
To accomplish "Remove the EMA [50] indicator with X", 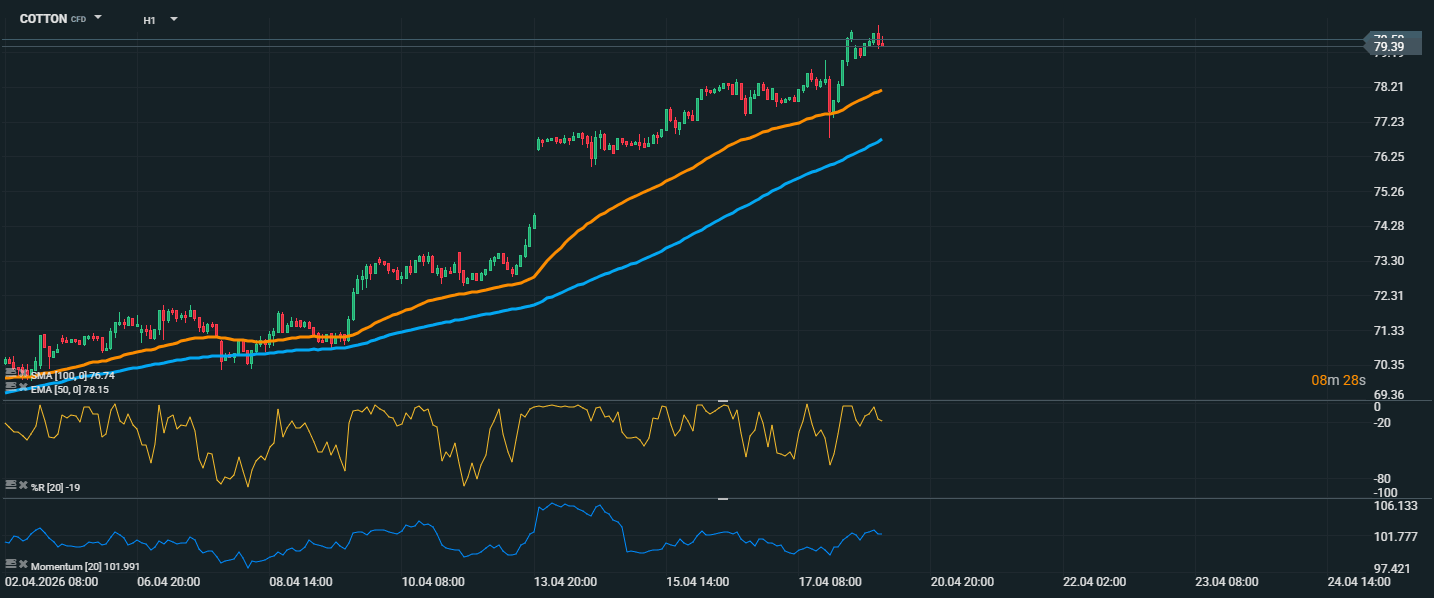I will click(x=23, y=386).
